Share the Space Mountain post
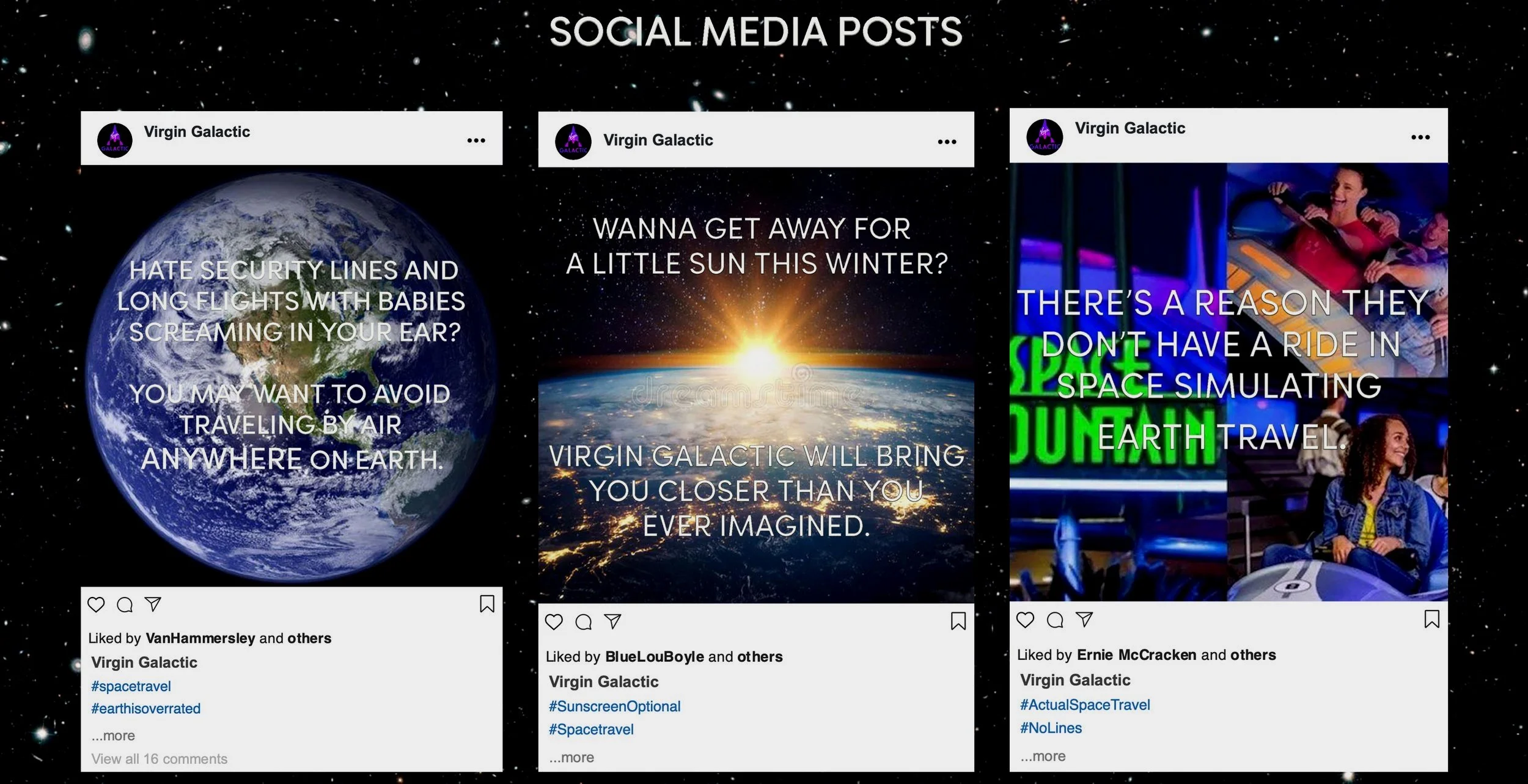Screen dimensions: 1528x784 [1084, 619]
